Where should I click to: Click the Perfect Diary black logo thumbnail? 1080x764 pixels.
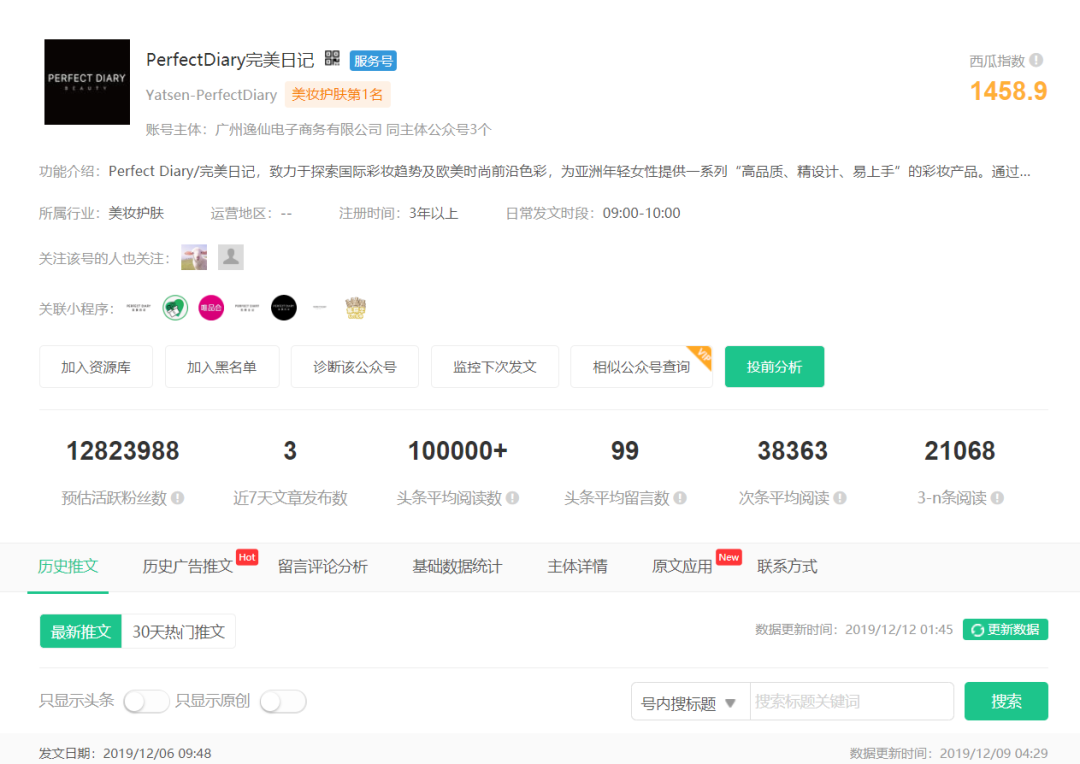click(x=87, y=82)
